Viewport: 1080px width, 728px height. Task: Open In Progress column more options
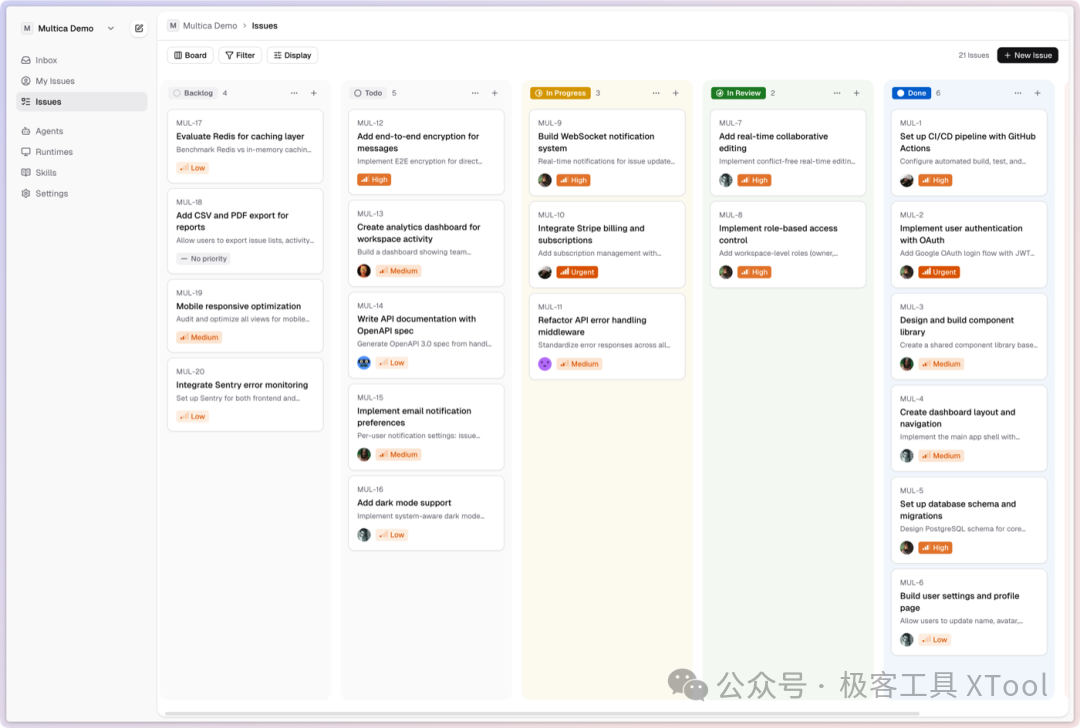click(x=656, y=93)
